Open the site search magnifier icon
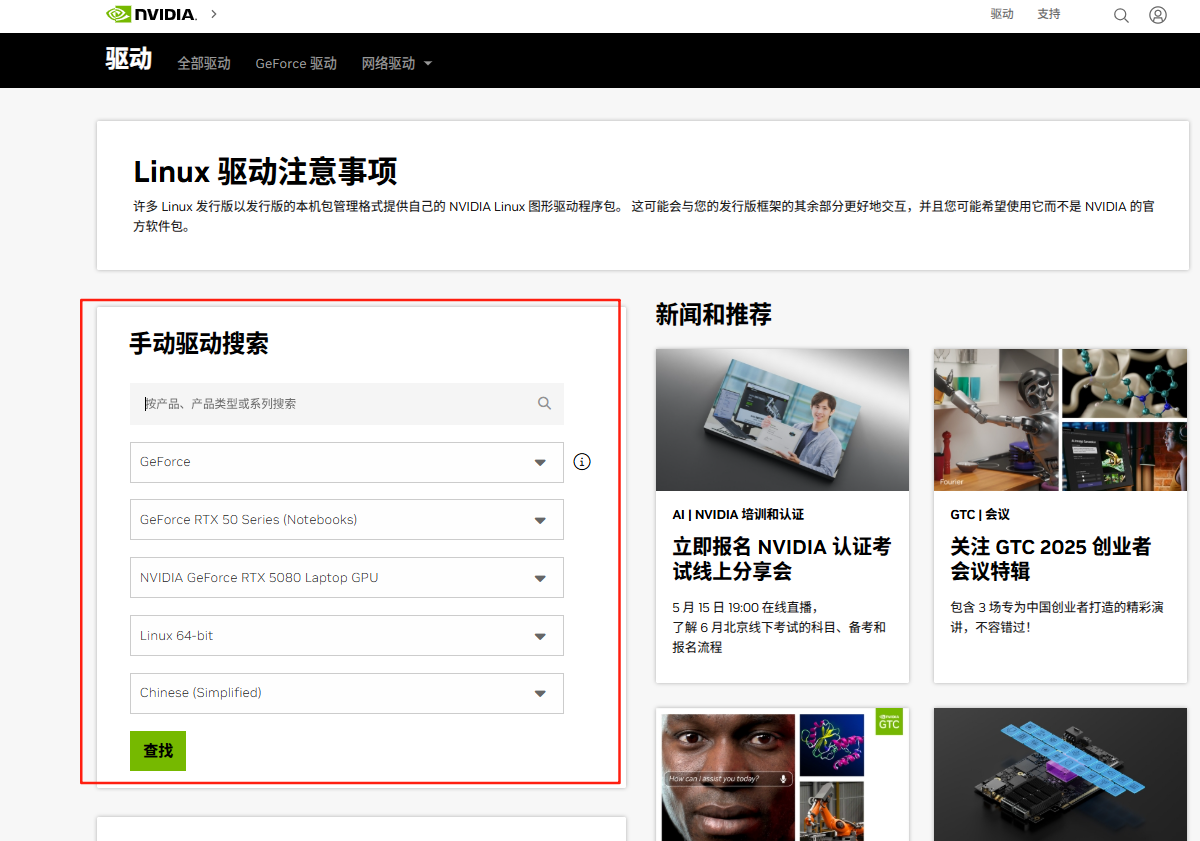This screenshot has height=841, width=1200. pyautogui.click(x=1121, y=15)
